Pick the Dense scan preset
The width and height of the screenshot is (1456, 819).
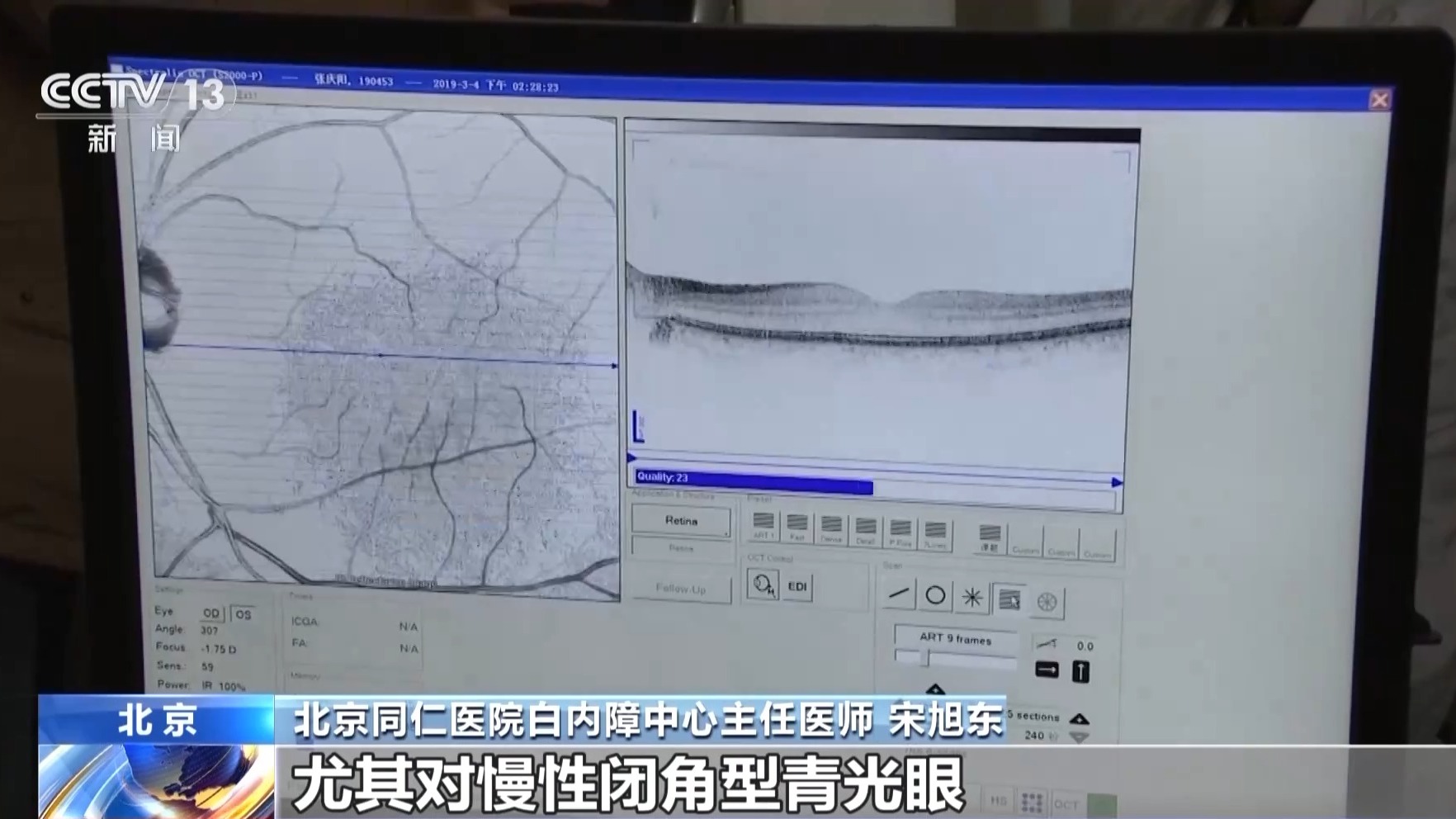(x=831, y=528)
